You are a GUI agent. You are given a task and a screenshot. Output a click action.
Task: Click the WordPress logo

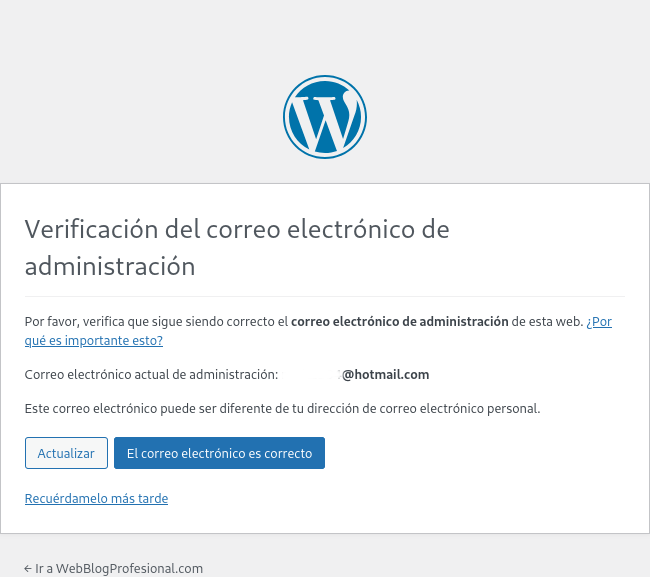coord(325,116)
